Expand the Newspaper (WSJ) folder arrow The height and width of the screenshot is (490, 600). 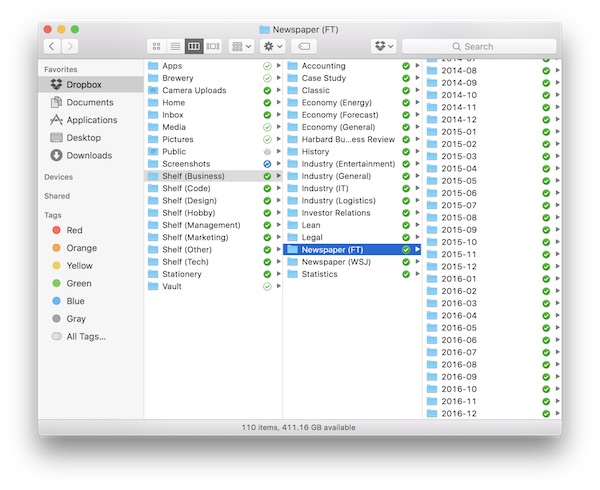tap(418, 261)
